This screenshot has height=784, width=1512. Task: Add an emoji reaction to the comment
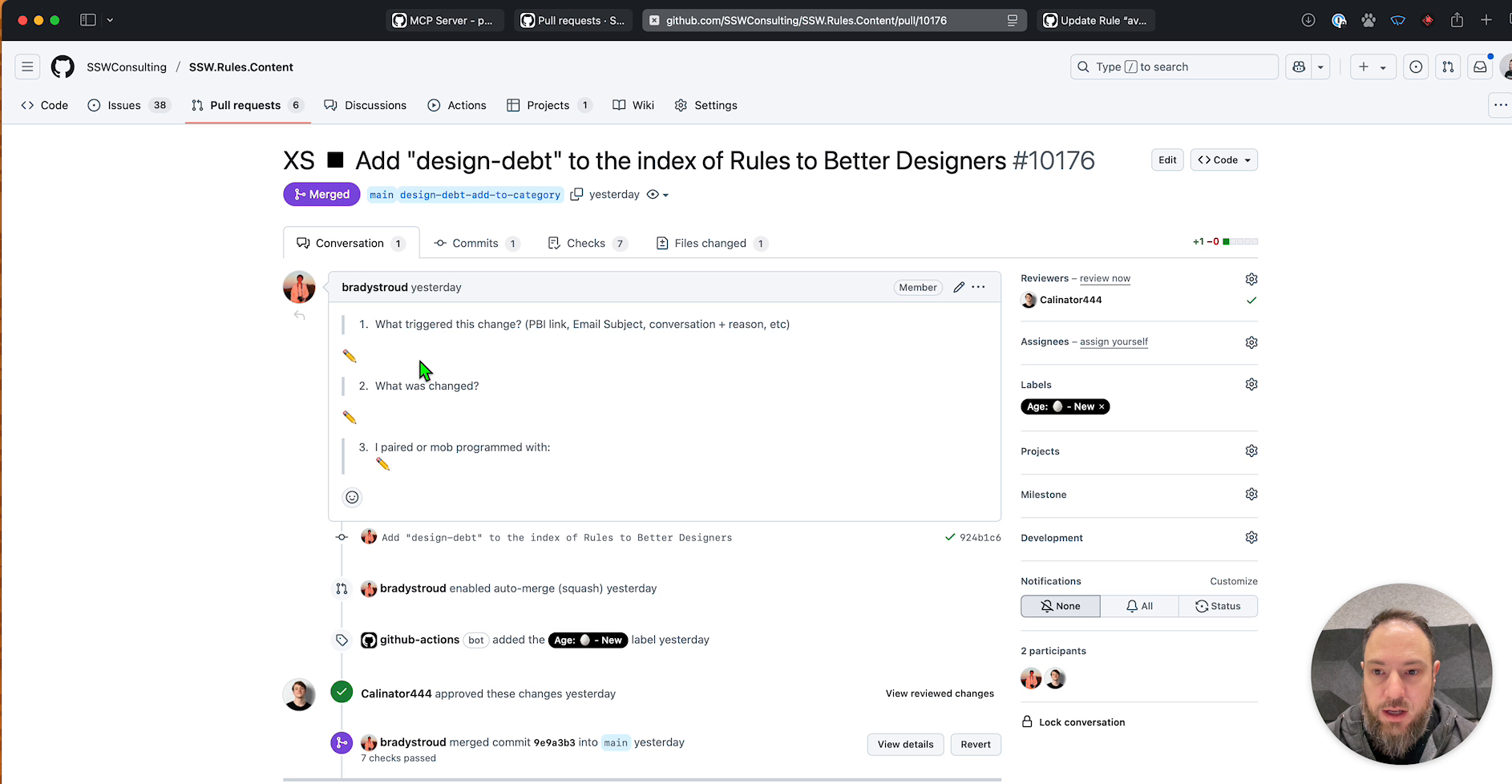[x=352, y=497]
